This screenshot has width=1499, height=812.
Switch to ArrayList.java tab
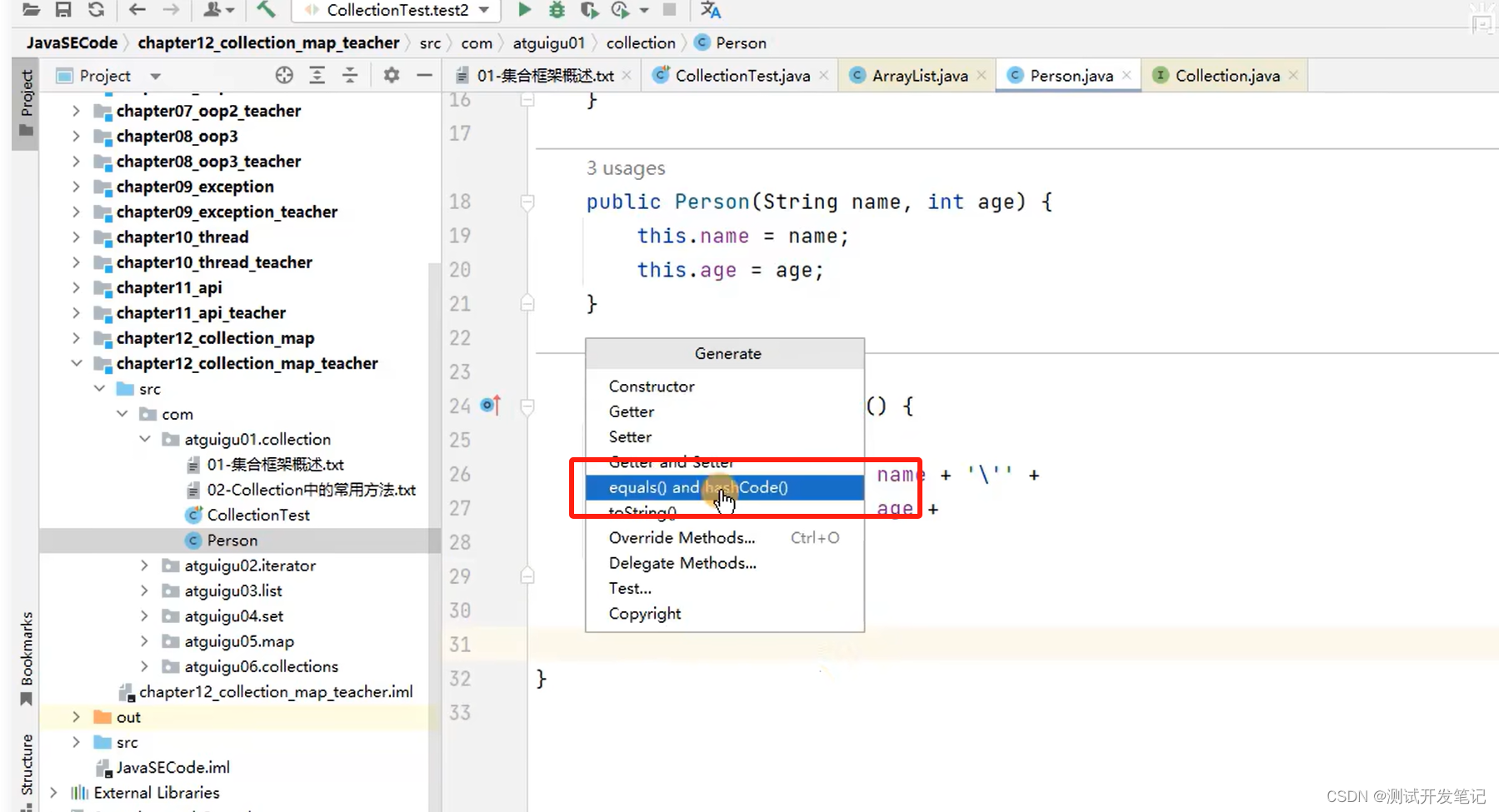919,76
